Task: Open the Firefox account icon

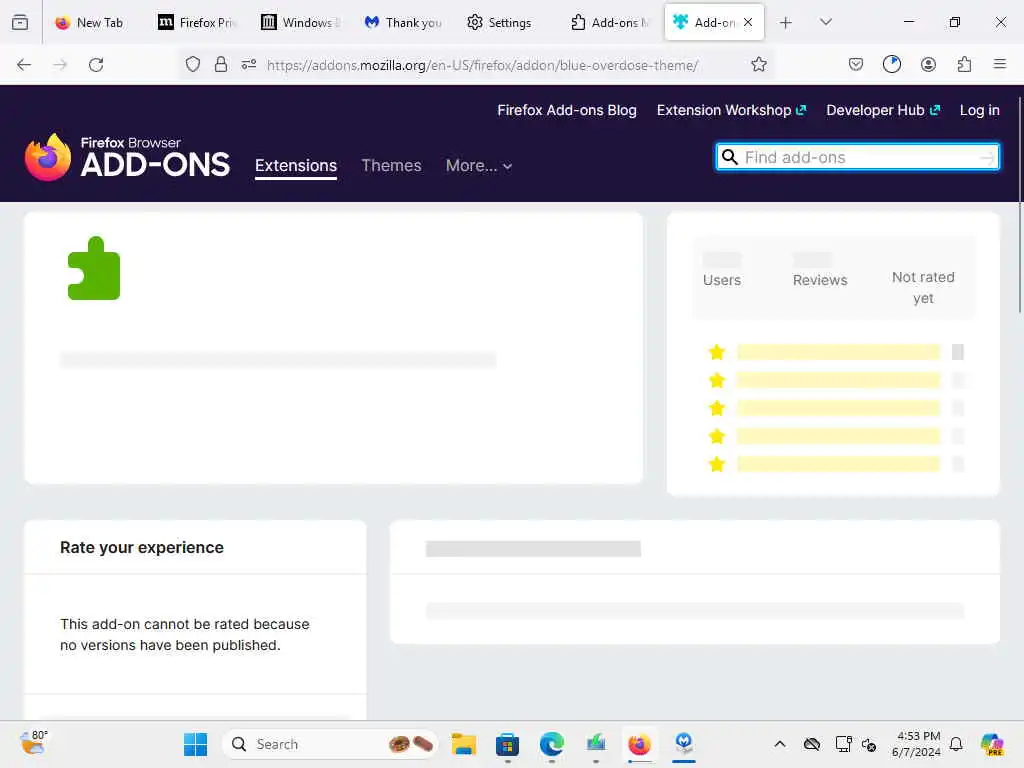Action: click(x=928, y=64)
